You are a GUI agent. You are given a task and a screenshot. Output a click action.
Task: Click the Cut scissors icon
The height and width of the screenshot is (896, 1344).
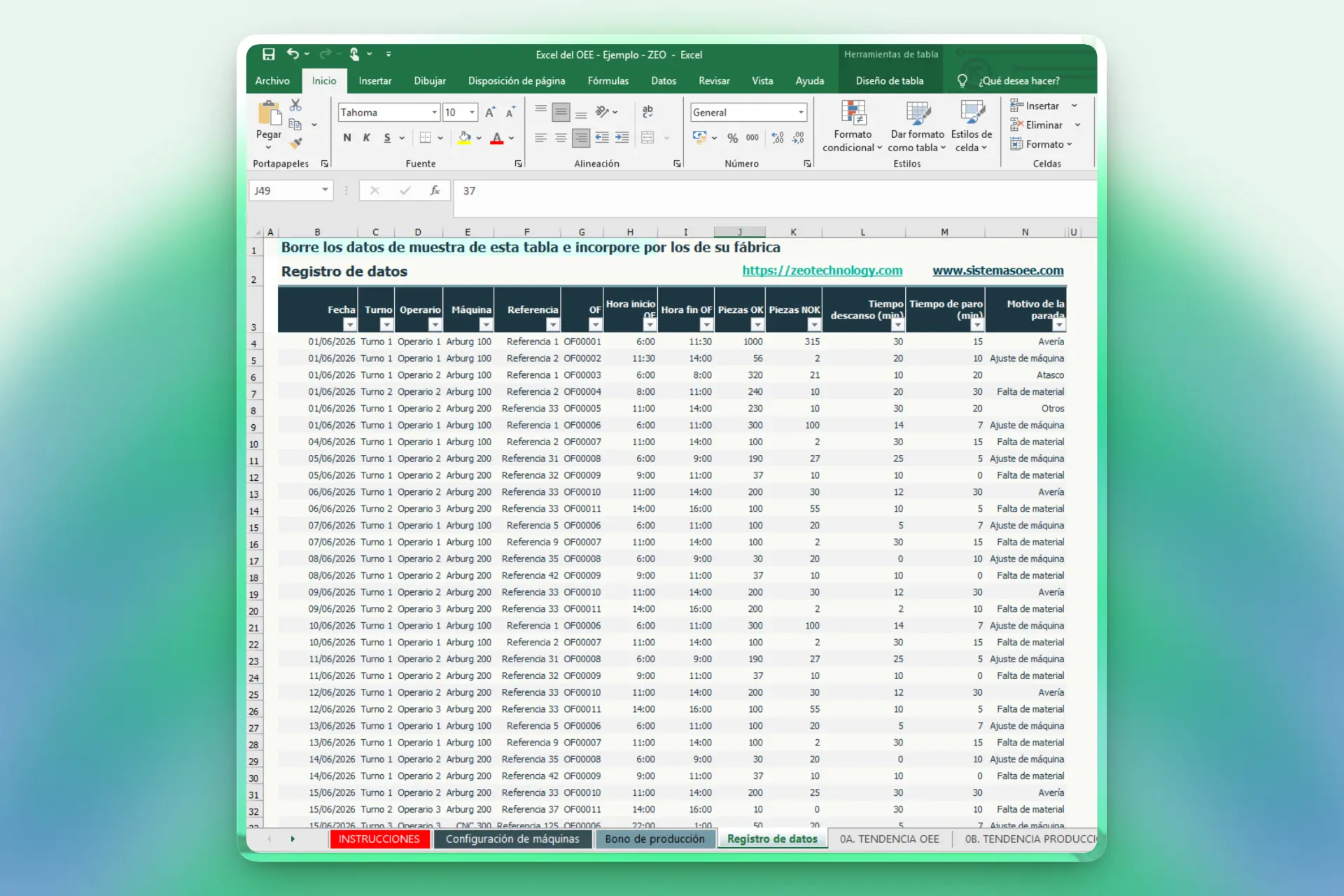(x=295, y=106)
